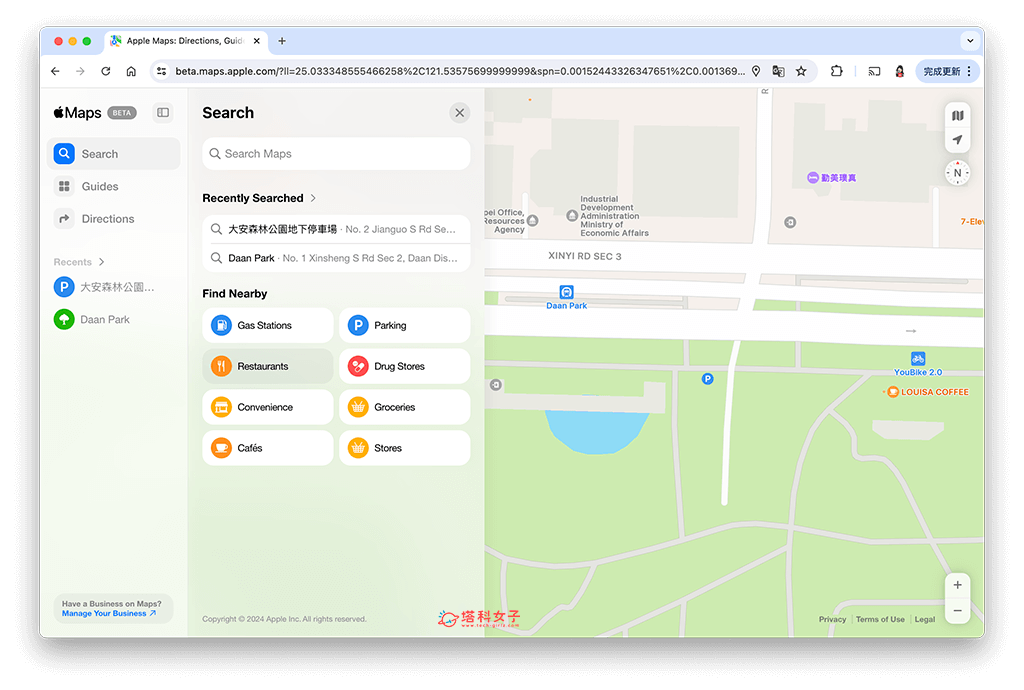Screen dimensions: 1024x690
Task: Find nearby Parking
Action: (x=405, y=326)
